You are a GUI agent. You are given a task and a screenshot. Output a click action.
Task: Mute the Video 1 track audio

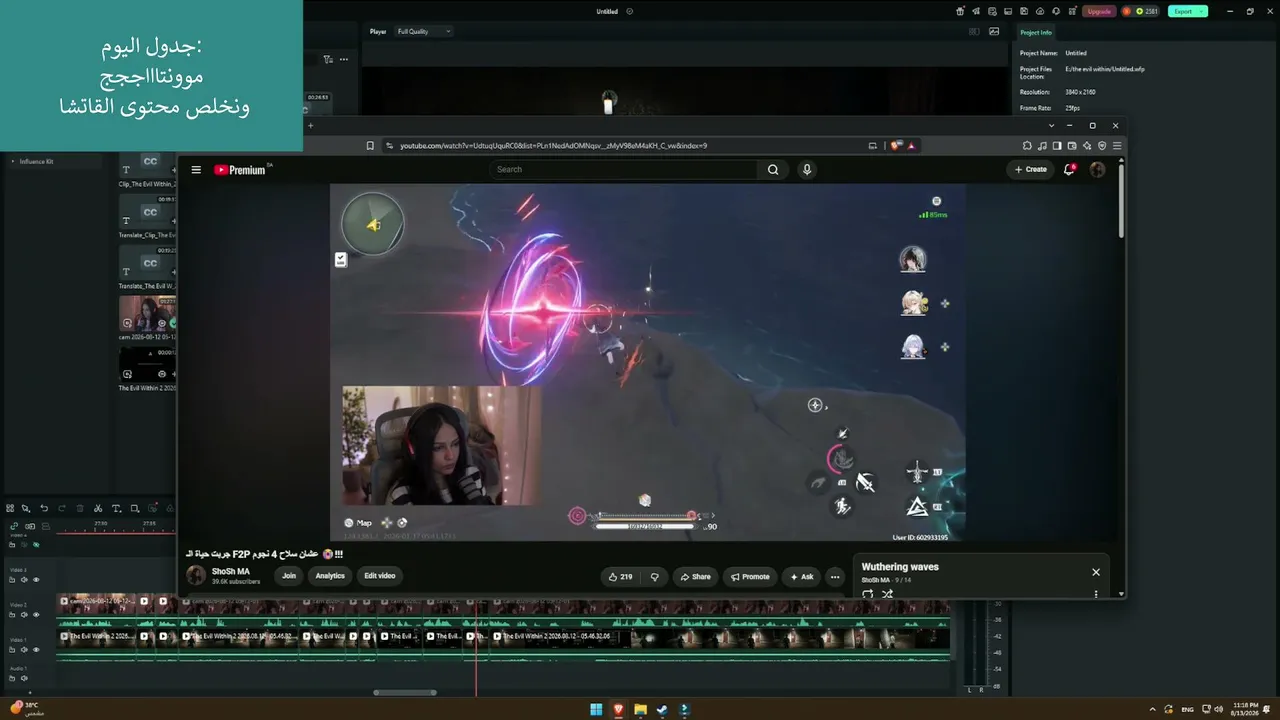pos(24,650)
